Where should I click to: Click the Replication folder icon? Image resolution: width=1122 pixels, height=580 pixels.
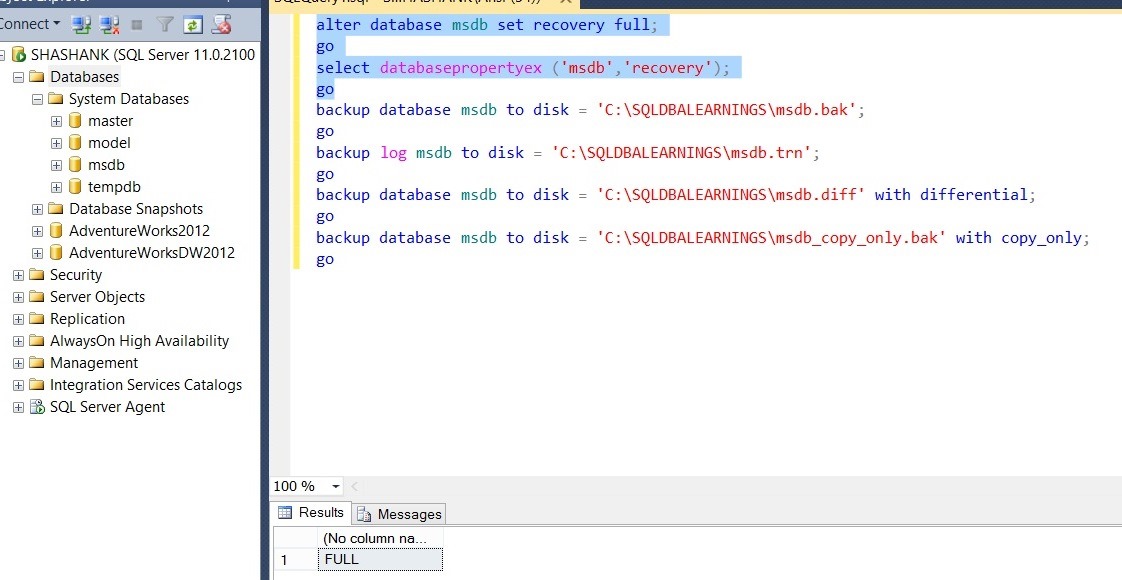point(36,319)
